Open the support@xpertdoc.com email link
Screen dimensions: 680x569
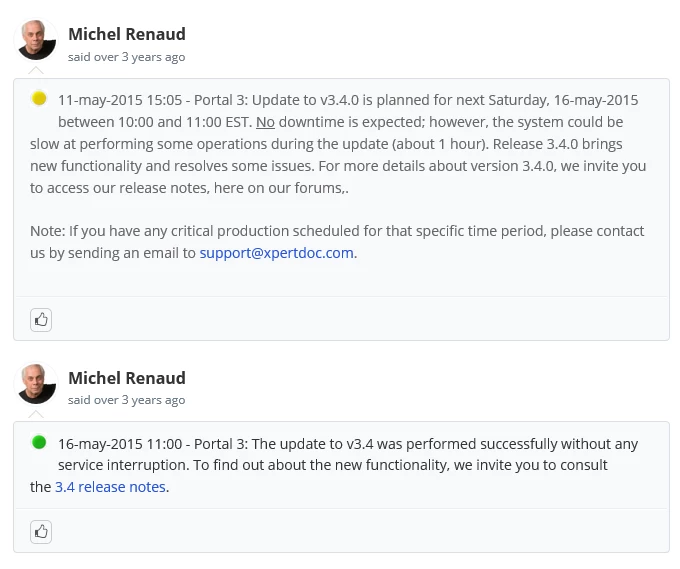276,253
